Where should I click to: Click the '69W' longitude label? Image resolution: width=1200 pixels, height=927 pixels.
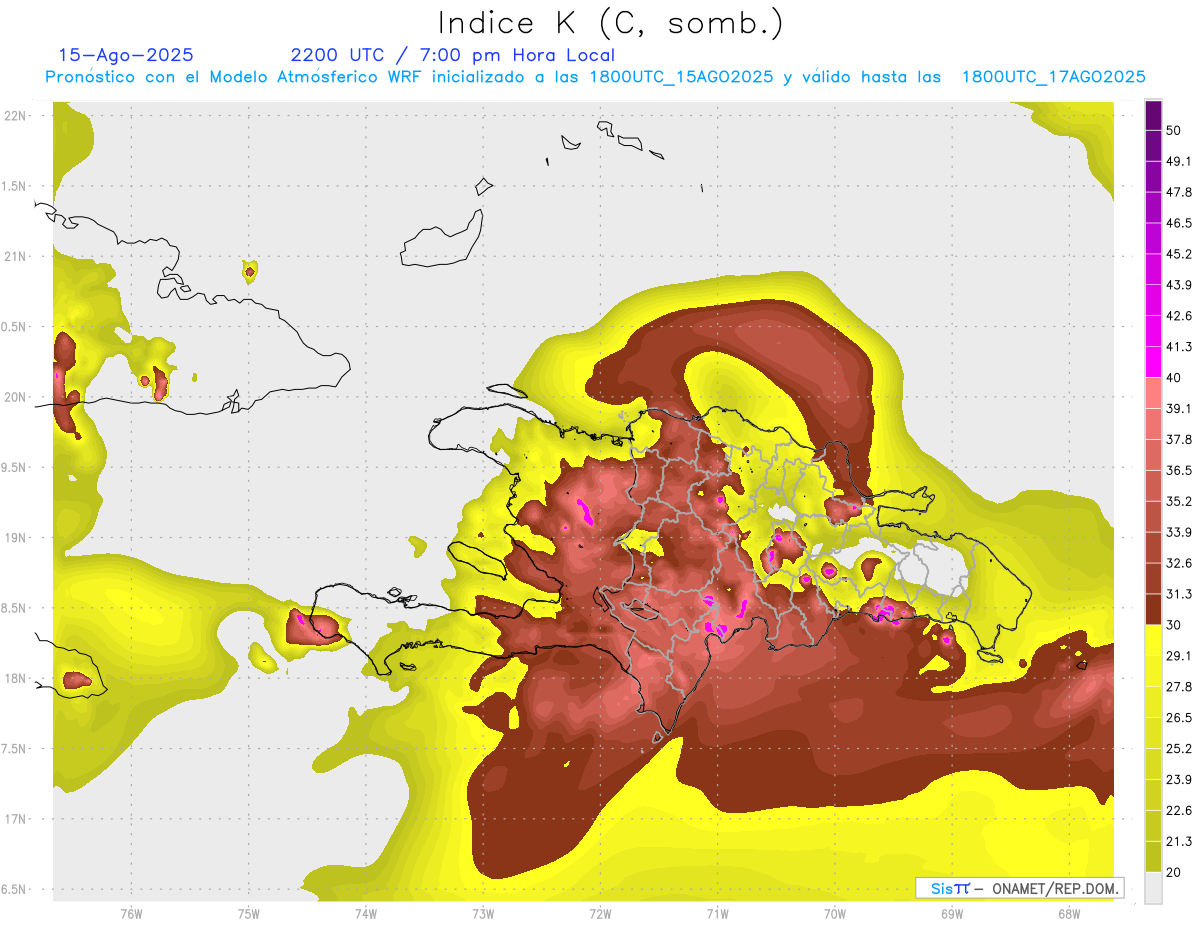(x=952, y=913)
